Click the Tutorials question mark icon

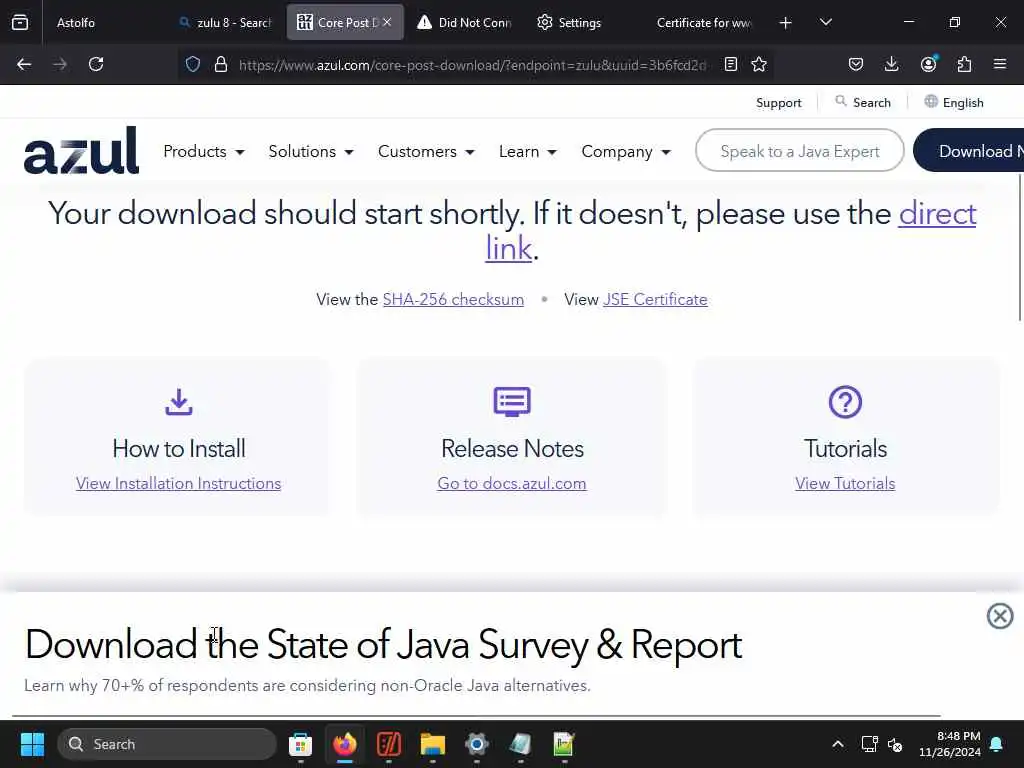(x=845, y=402)
